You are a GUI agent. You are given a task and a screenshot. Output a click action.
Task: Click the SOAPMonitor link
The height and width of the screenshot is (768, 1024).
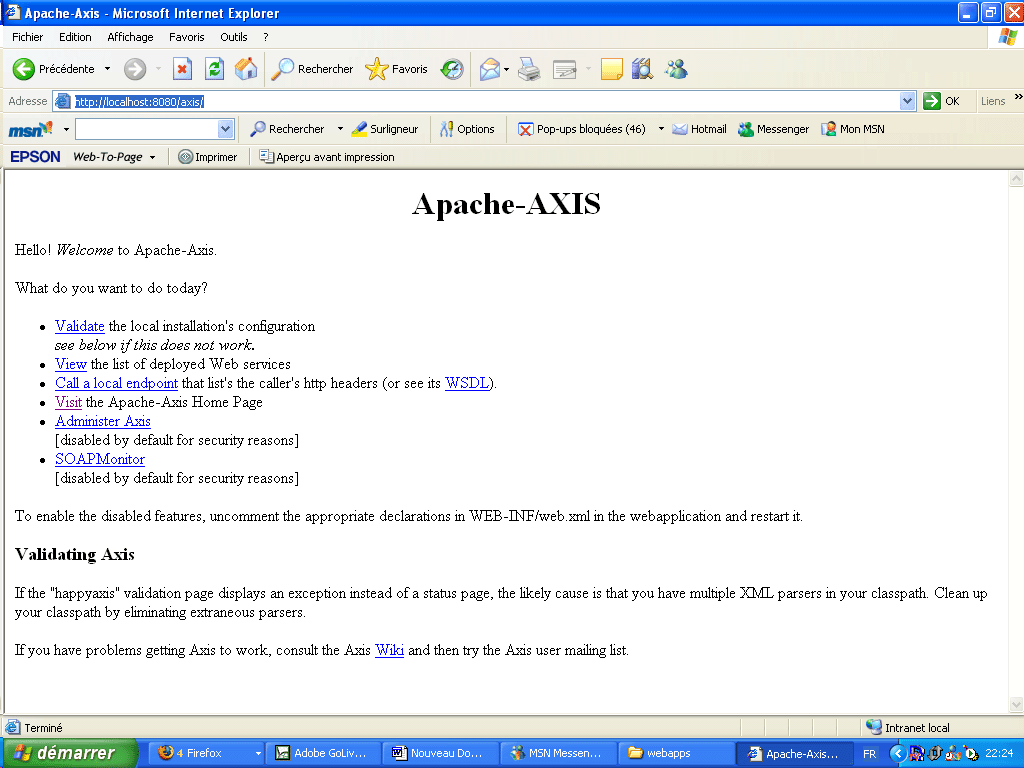[100, 459]
